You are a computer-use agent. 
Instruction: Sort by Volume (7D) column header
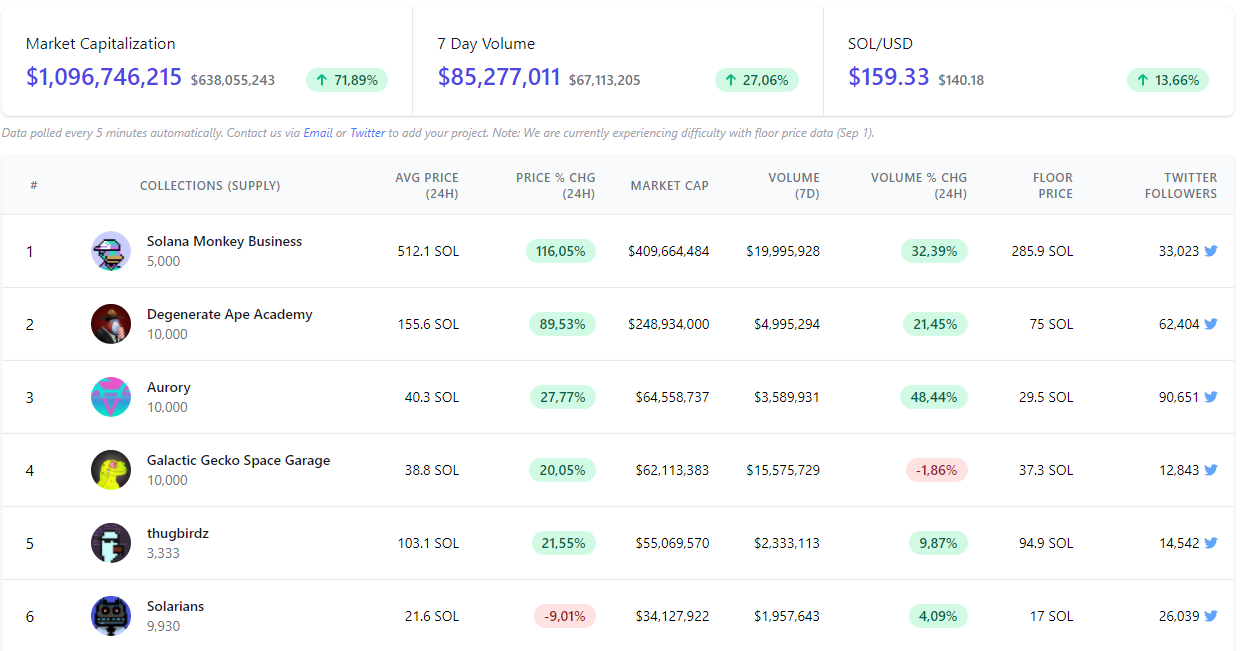point(794,185)
